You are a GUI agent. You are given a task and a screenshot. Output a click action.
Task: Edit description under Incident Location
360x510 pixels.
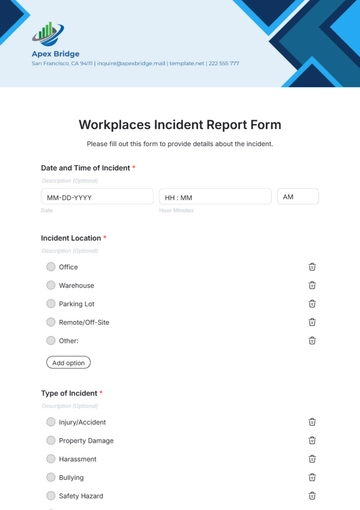[x=70, y=251]
